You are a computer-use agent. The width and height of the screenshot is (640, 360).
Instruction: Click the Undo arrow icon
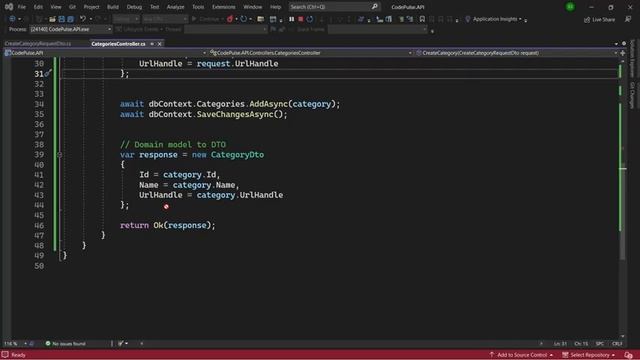pyautogui.click(x=82, y=19)
